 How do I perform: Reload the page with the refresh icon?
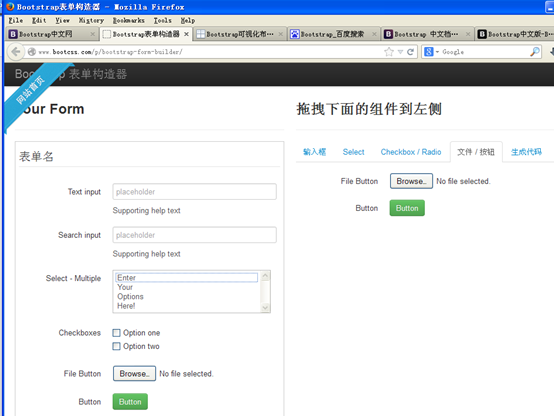pyautogui.click(x=410, y=52)
